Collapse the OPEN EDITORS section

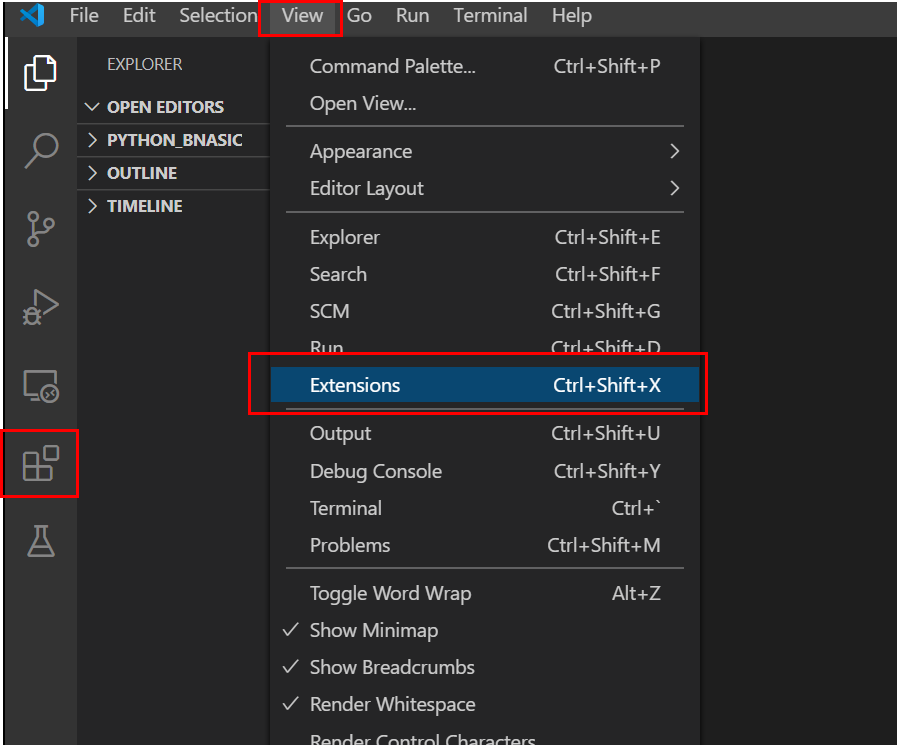pyautogui.click(x=165, y=107)
